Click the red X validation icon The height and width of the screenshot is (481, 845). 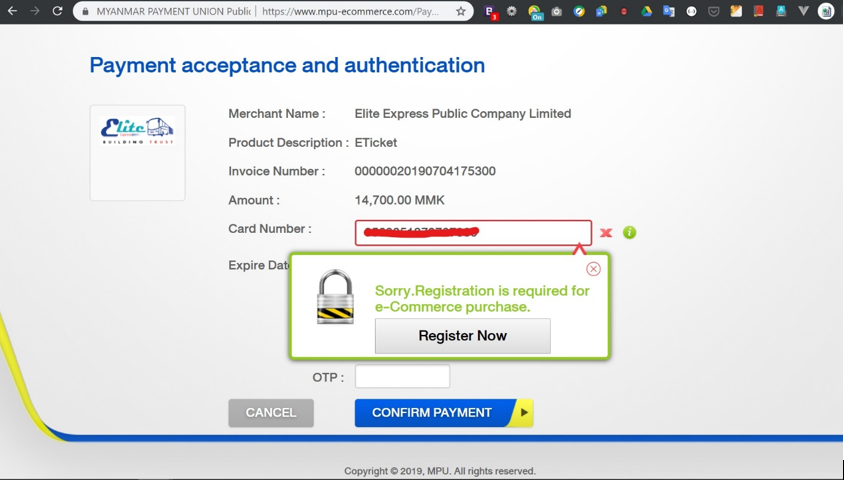click(x=606, y=233)
